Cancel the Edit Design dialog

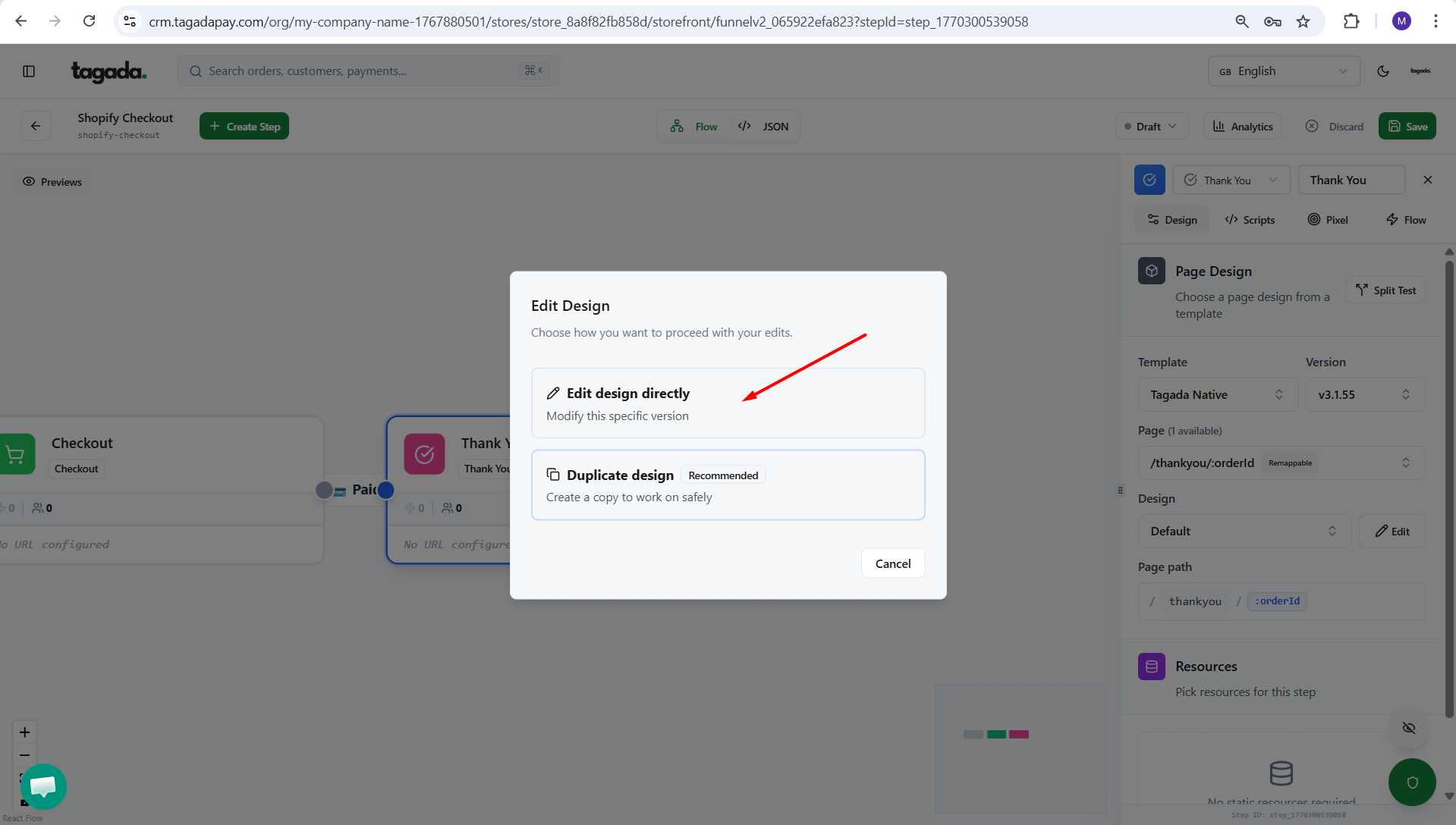coord(892,563)
